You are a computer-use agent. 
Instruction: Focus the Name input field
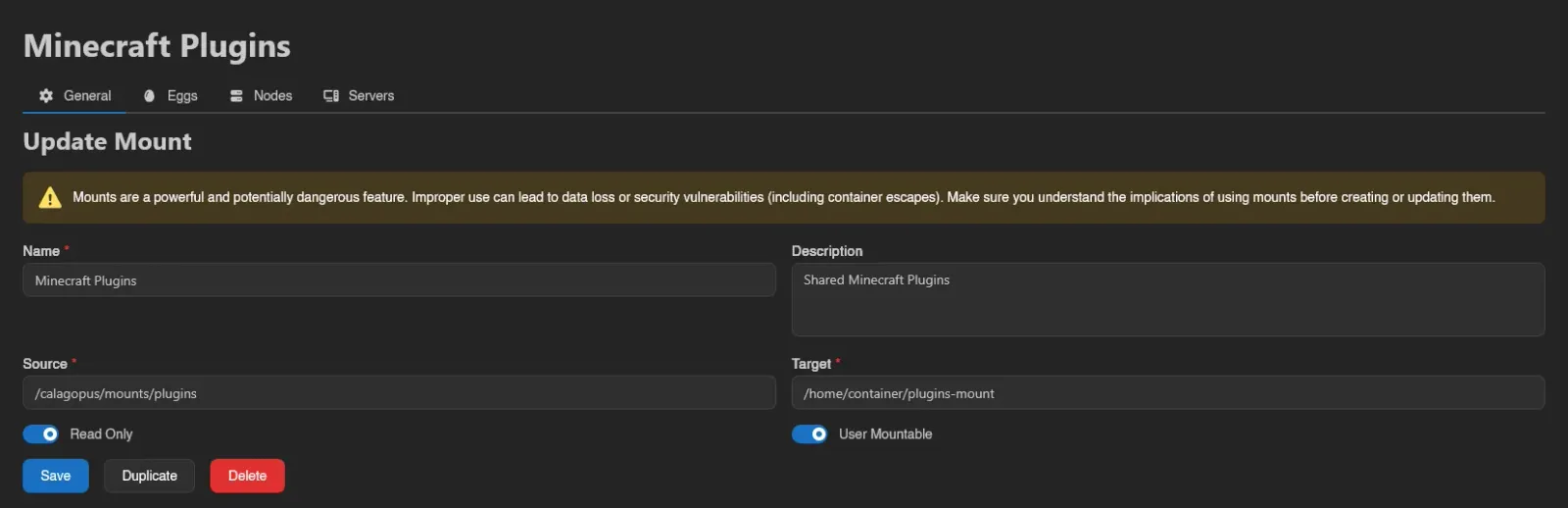tap(399, 280)
